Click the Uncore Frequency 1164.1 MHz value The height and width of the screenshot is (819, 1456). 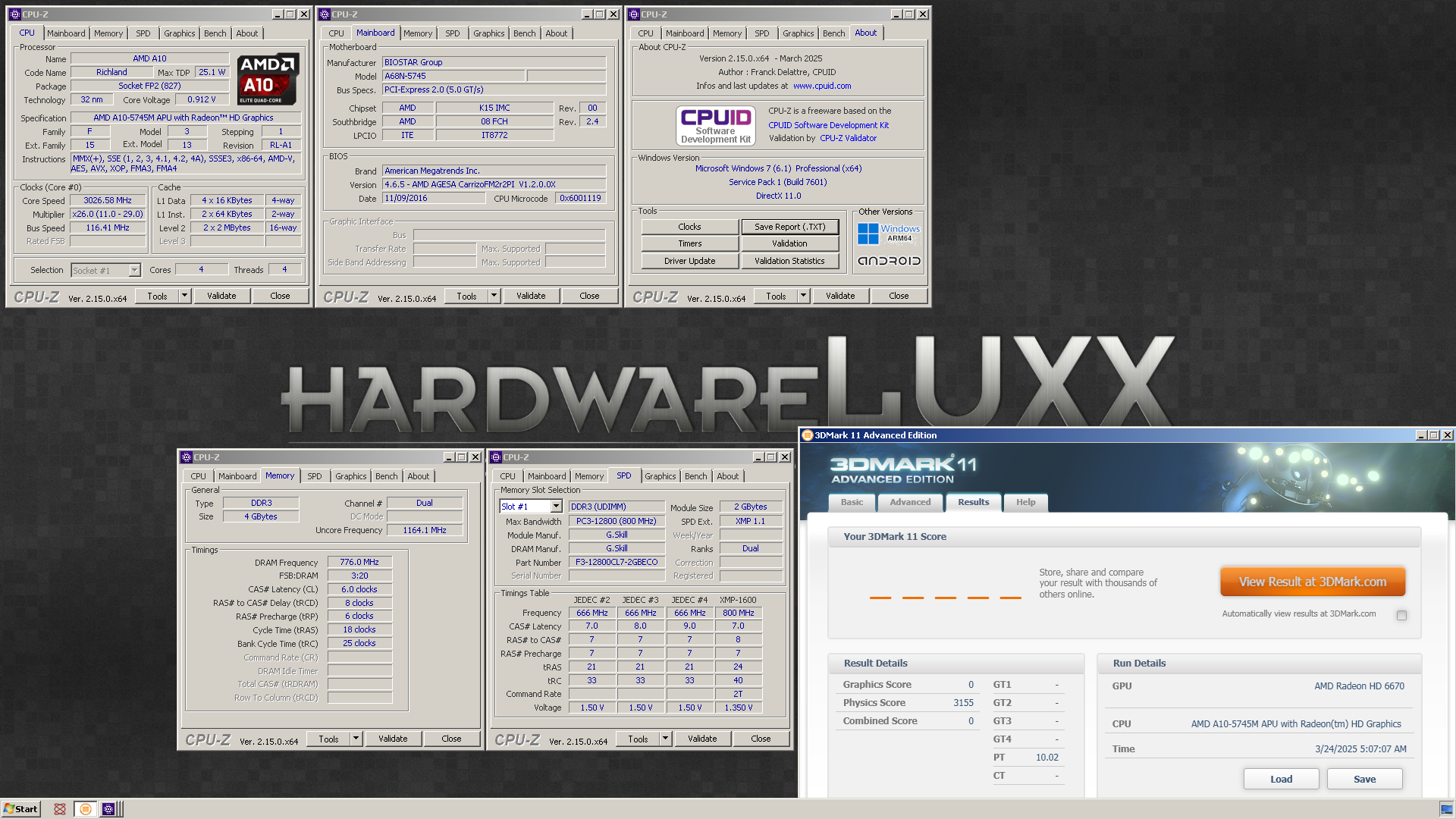point(425,530)
